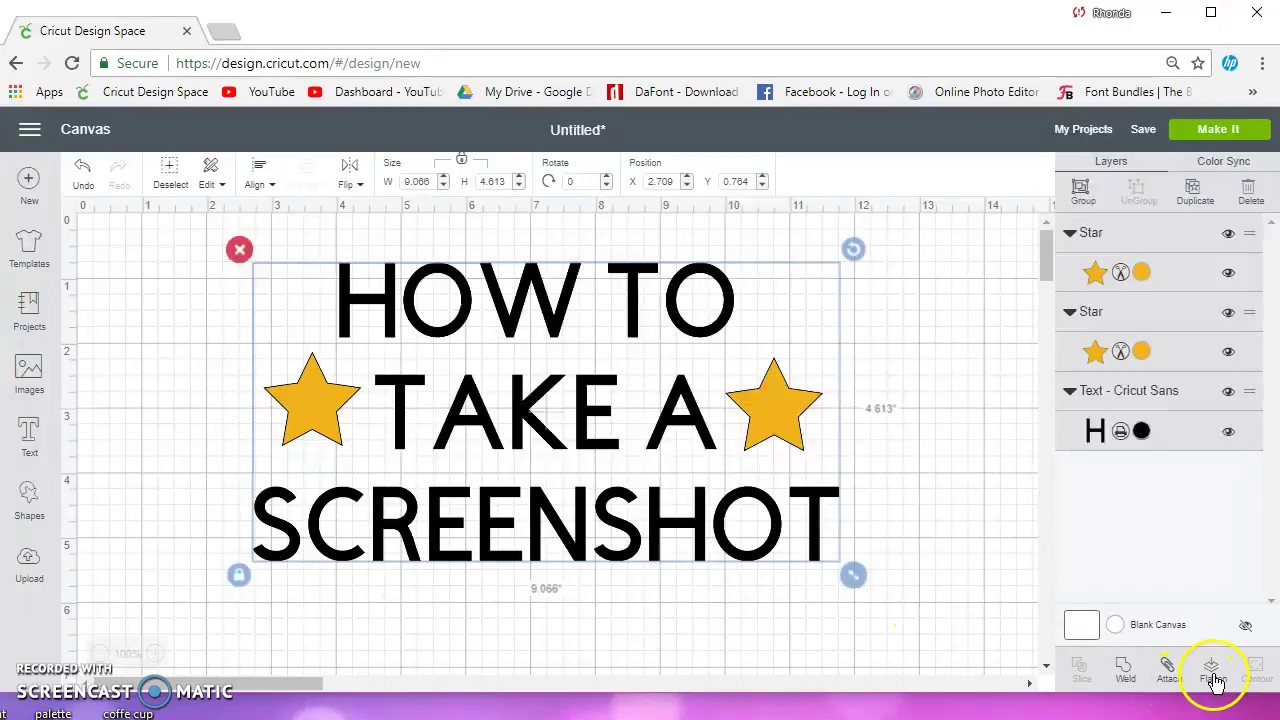Open the Images sidebar tool

[29, 374]
